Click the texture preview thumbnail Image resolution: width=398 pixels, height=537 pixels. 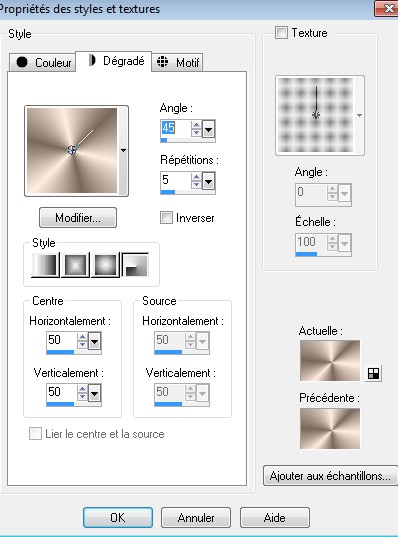315,115
